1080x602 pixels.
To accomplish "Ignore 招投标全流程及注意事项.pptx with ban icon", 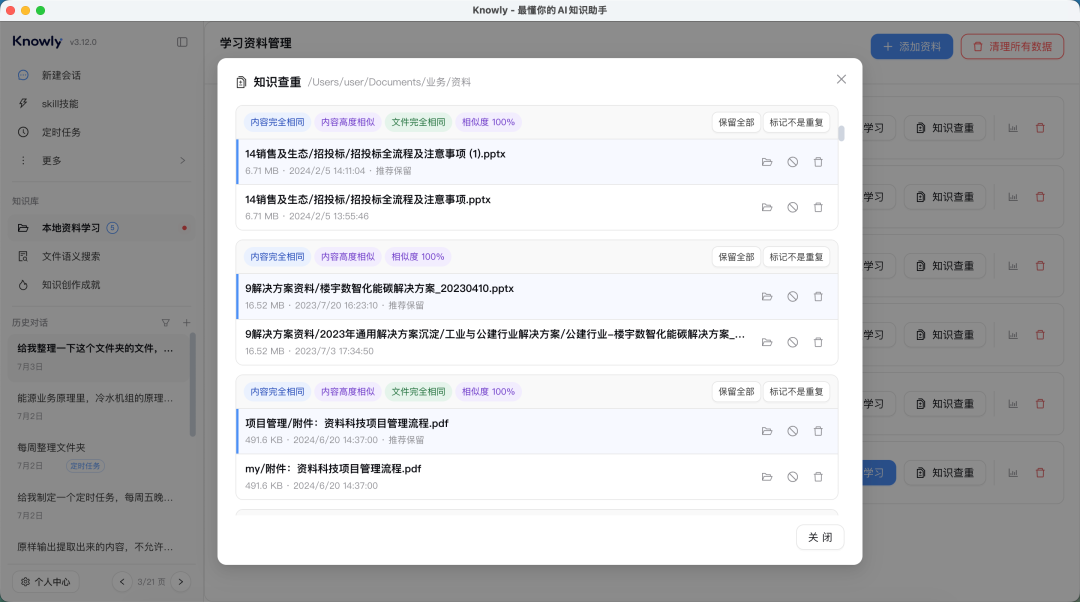I will 793,207.
